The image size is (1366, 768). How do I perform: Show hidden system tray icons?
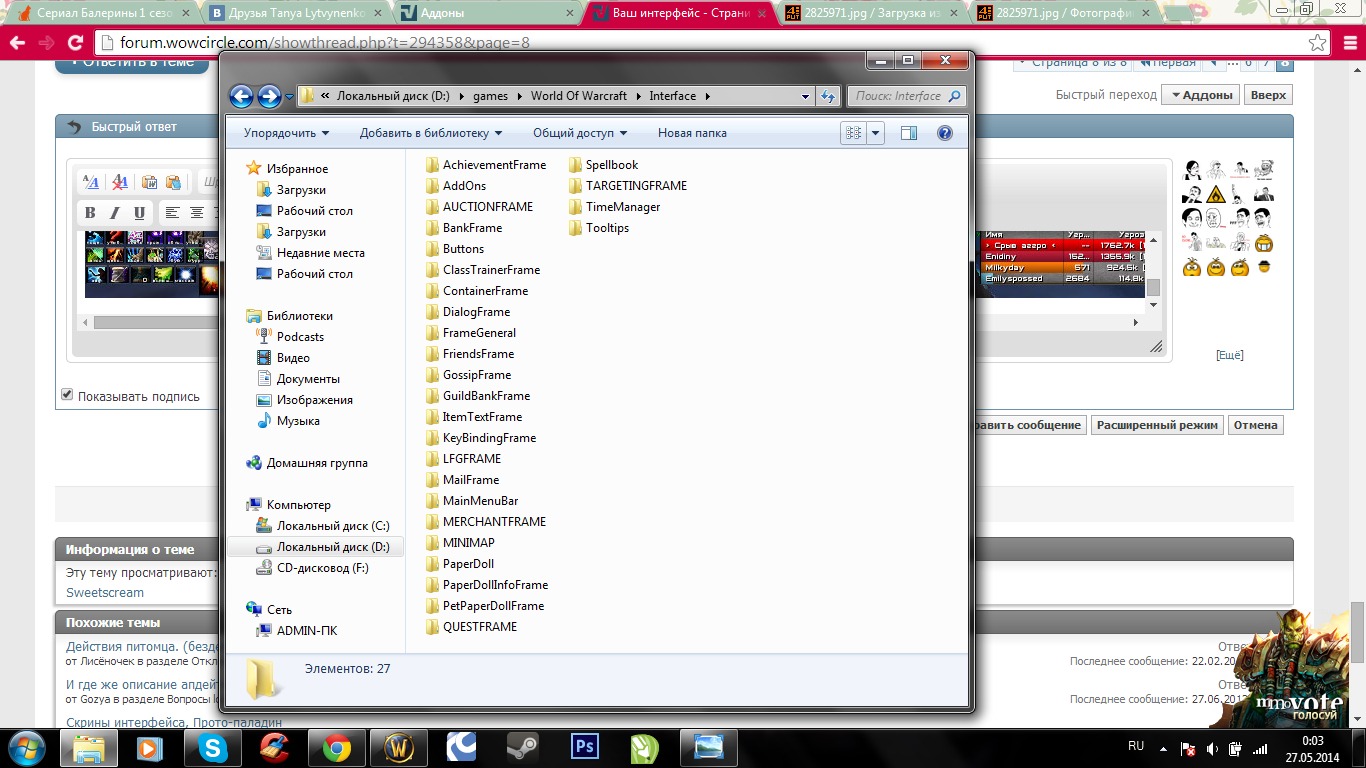tap(1161, 748)
